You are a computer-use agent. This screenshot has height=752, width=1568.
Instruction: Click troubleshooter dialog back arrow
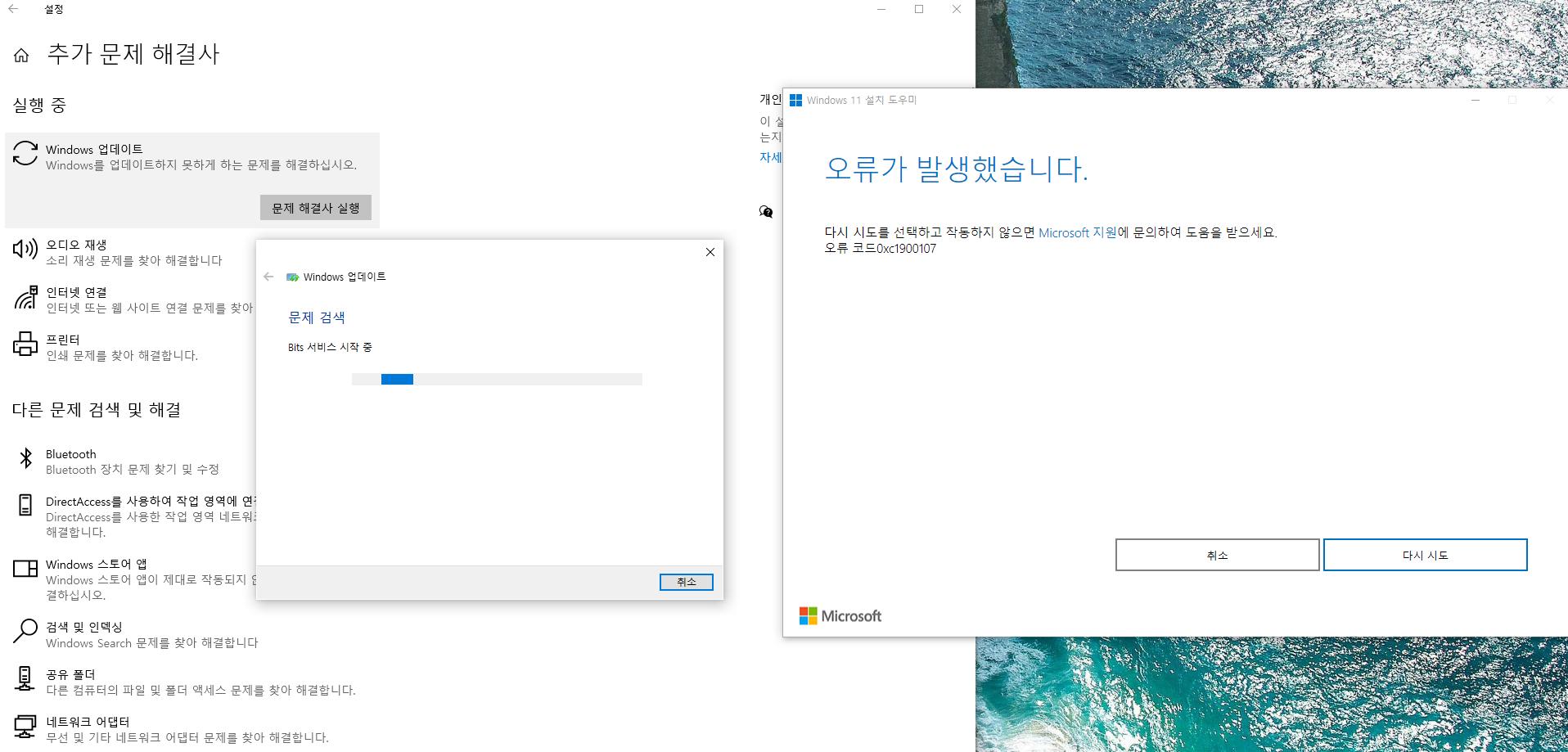[268, 277]
